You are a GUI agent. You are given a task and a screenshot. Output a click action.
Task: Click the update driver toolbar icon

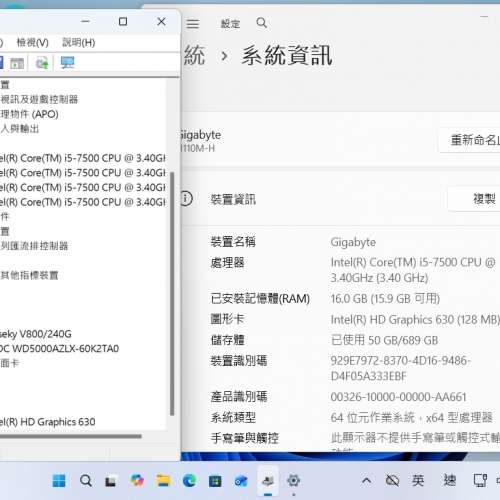42,63
